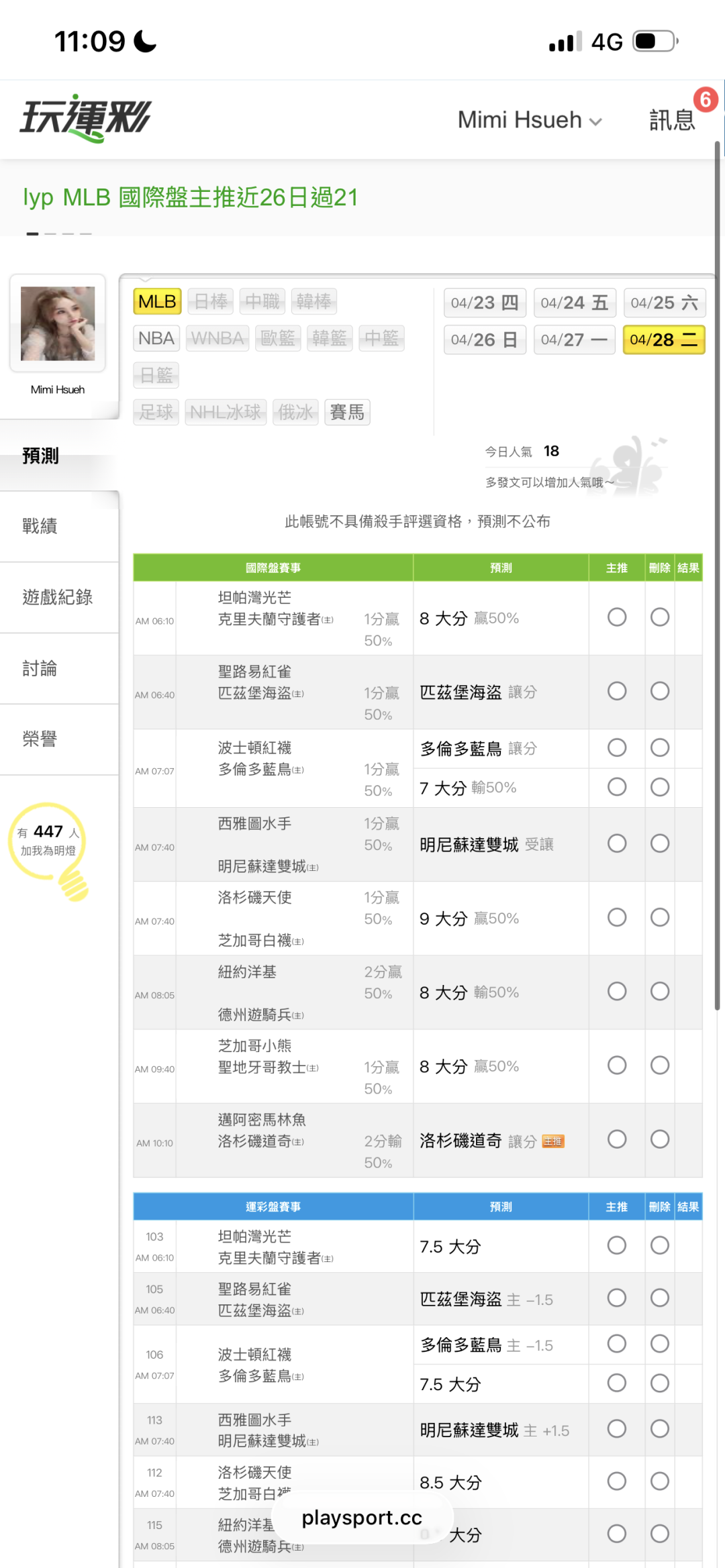725x1568 pixels.
Task: Tap the do-not-disturb moon icon
Action: (145, 42)
